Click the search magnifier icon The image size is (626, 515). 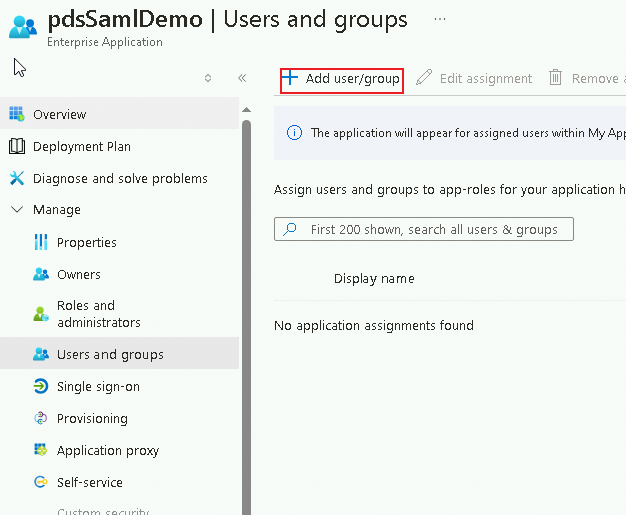(290, 229)
